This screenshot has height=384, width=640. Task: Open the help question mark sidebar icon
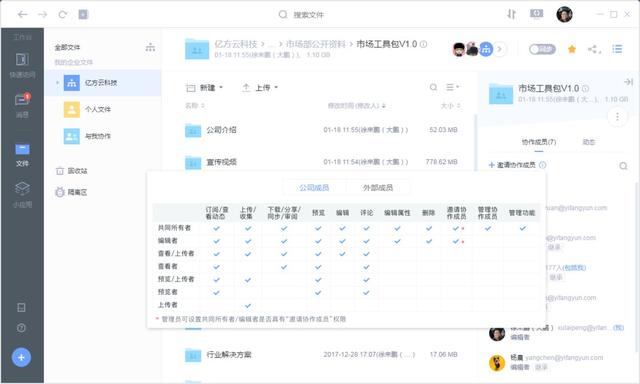point(21,328)
